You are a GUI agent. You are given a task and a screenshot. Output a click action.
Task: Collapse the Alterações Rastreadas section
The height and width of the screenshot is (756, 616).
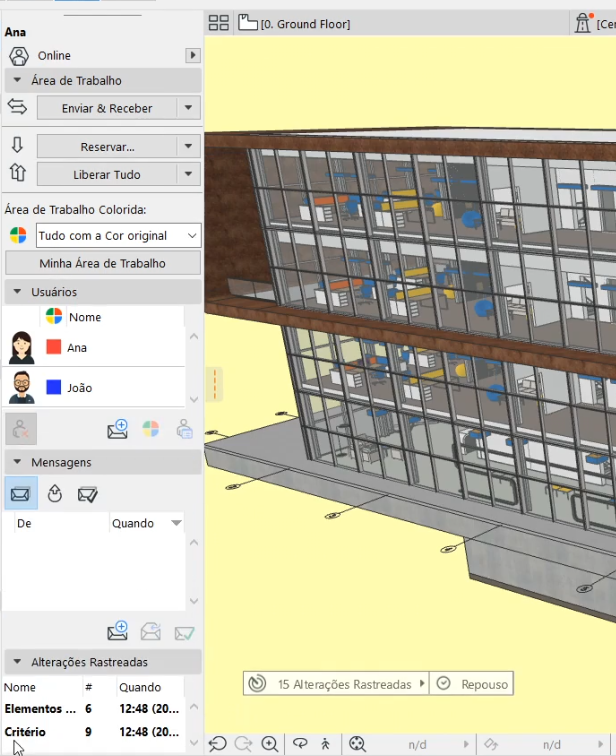pyautogui.click(x=17, y=662)
